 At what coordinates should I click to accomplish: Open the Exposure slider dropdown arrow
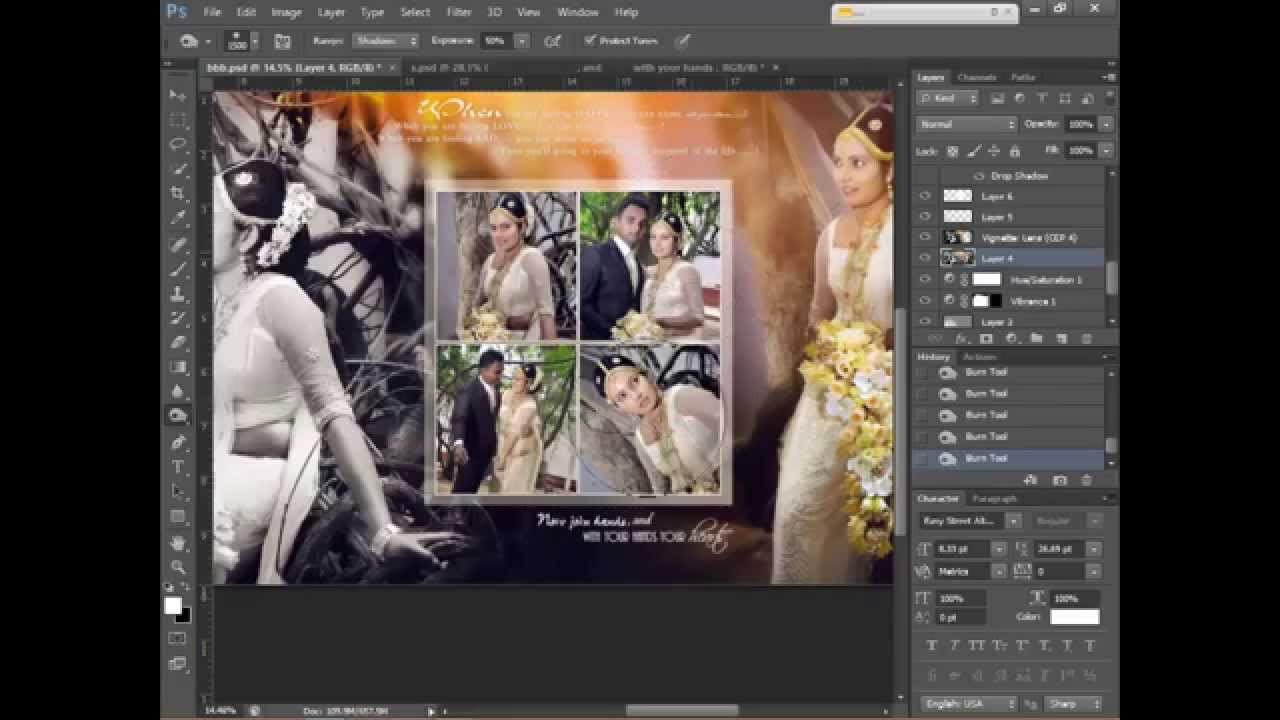tap(521, 41)
